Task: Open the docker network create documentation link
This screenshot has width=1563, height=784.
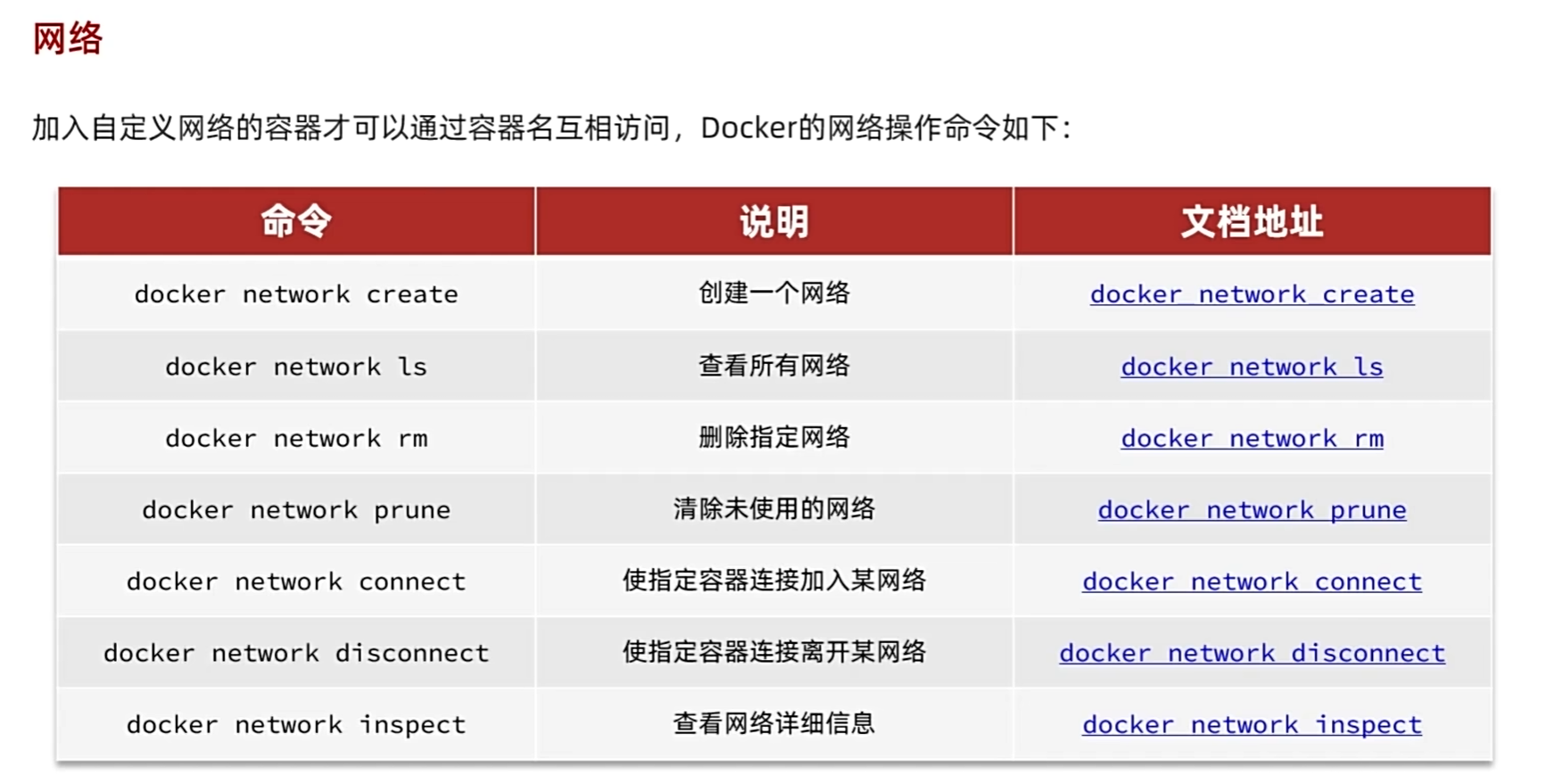Action: (1251, 294)
